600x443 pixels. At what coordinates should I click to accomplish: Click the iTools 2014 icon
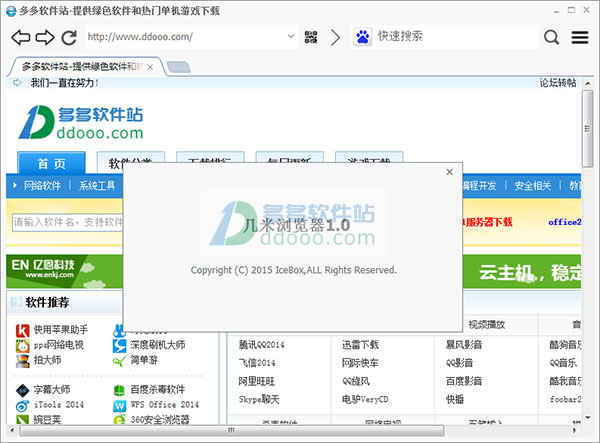[23, 406]
